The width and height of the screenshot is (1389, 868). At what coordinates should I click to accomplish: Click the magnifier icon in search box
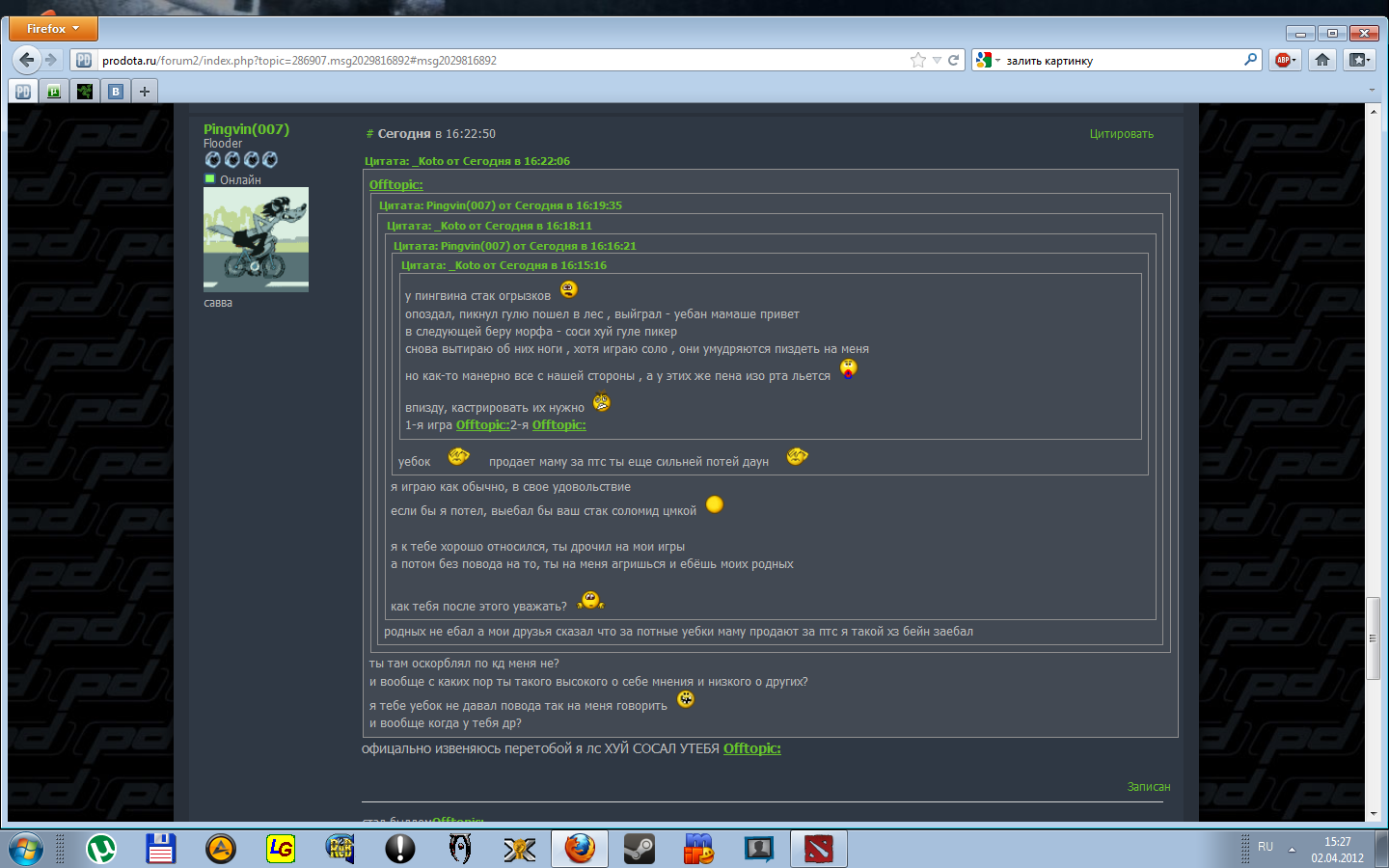coord(1250,60)
